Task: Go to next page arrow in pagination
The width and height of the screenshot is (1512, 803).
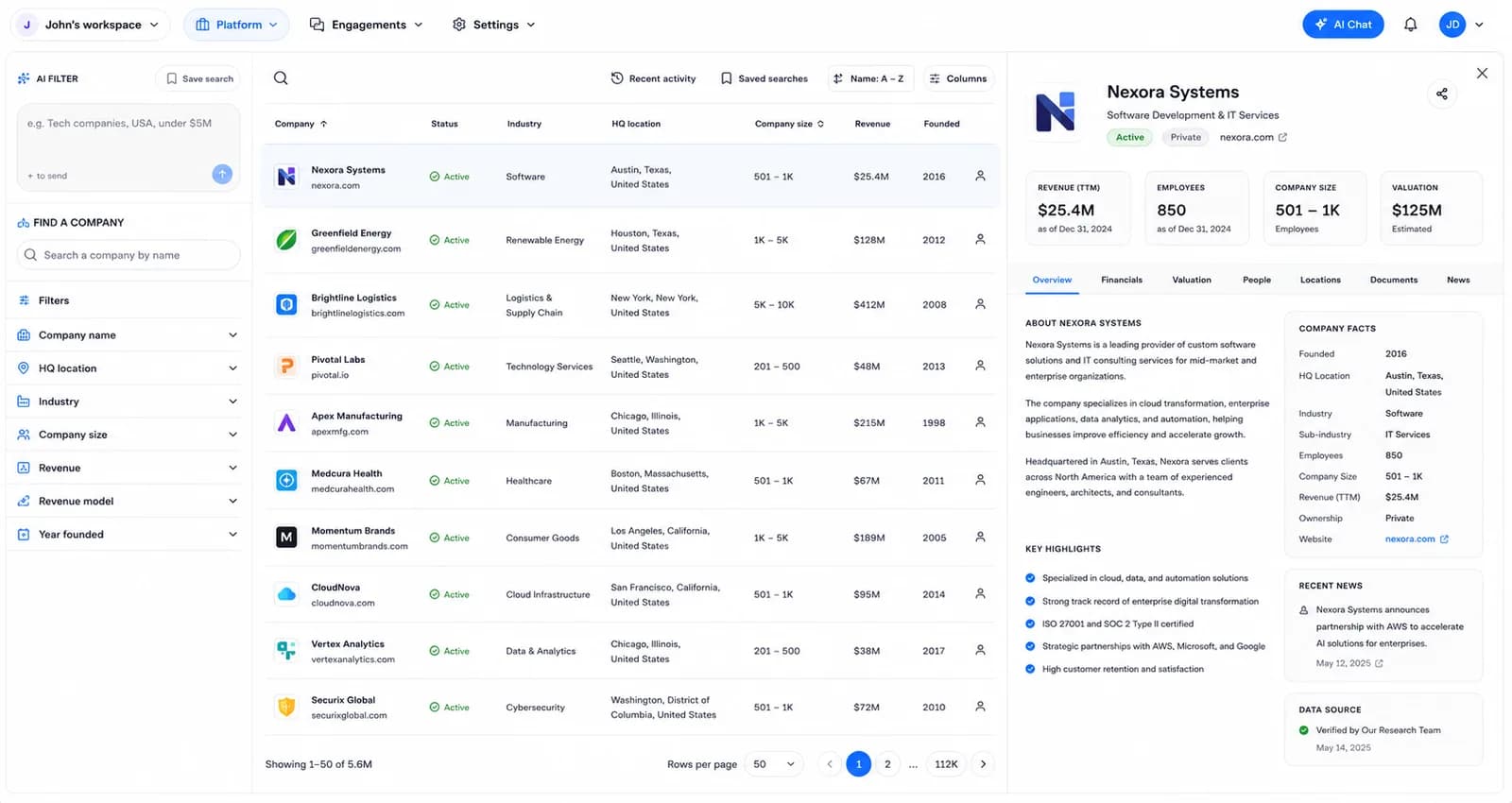Action: point(983,764)
